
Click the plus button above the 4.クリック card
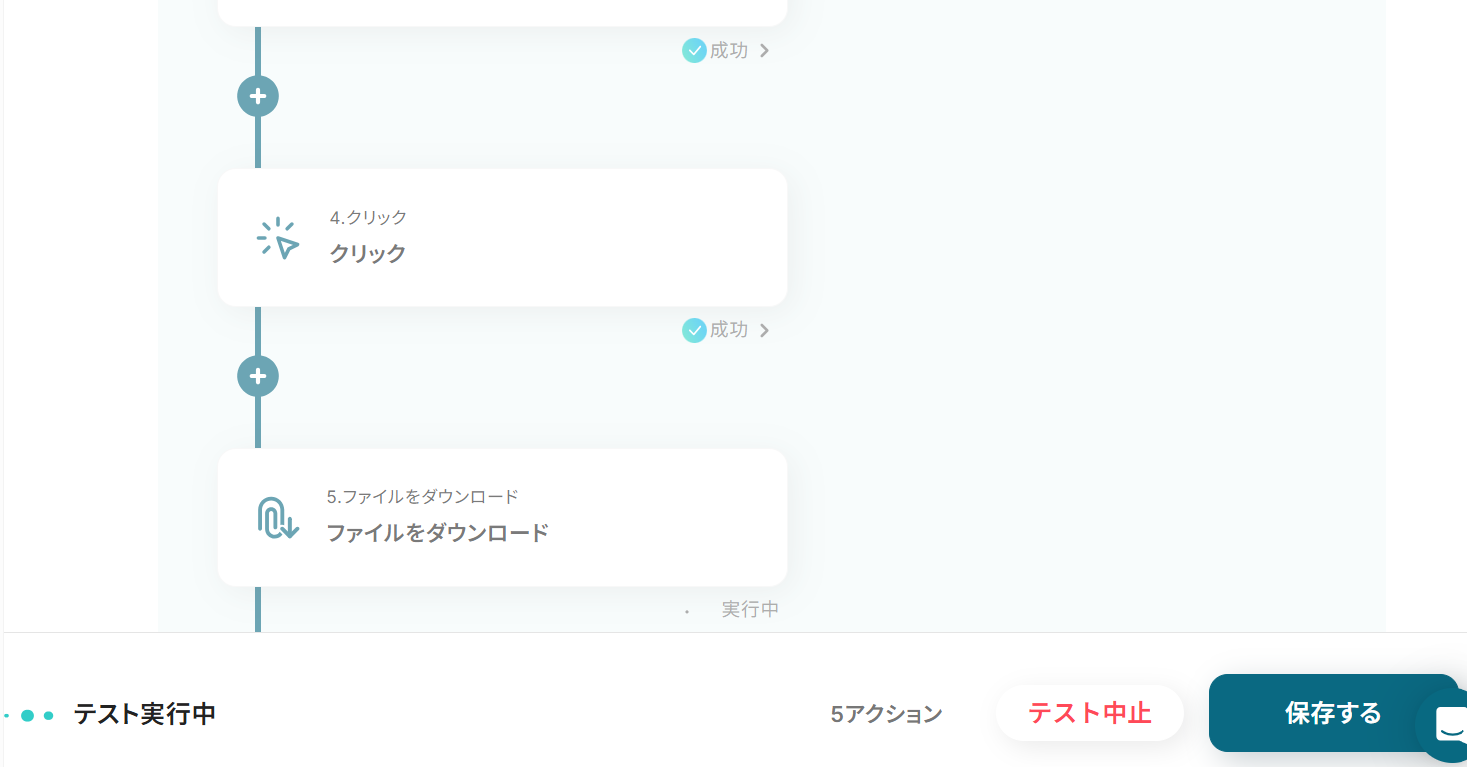click(258, 96)
